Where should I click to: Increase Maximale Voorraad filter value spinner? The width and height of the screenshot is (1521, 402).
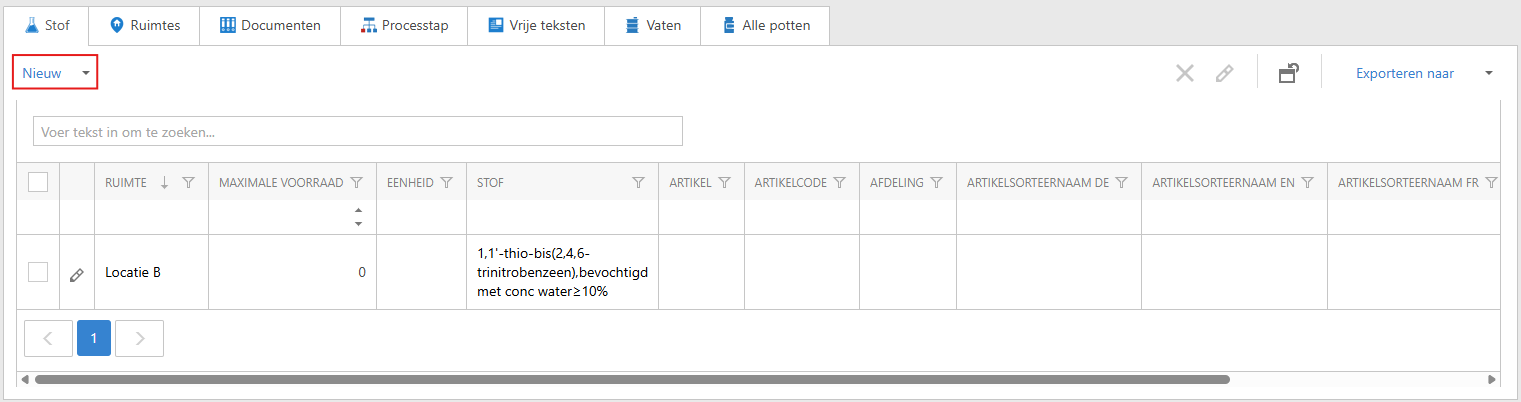point(358,210)
